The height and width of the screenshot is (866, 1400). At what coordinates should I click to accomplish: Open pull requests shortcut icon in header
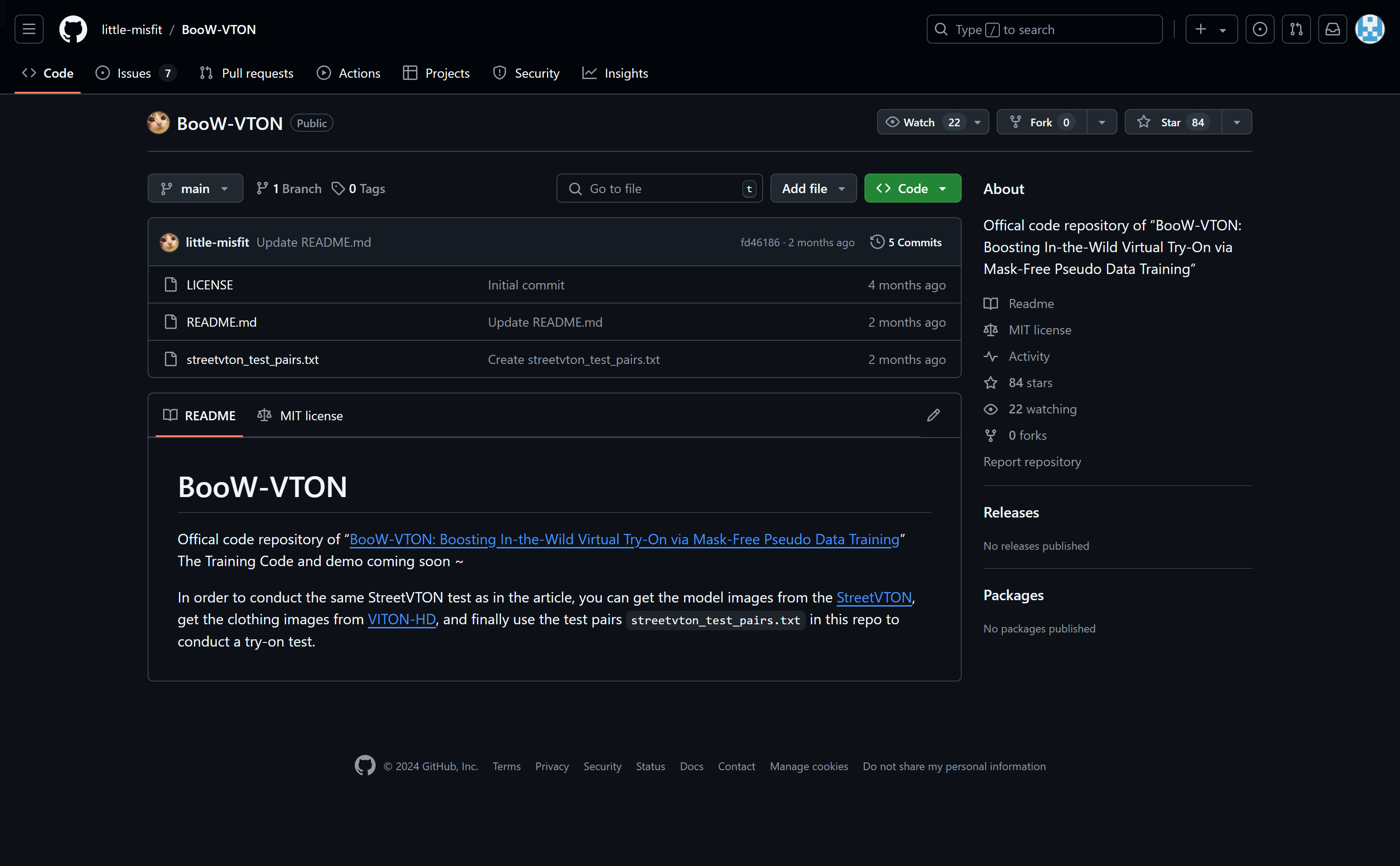pos(1296,29)
